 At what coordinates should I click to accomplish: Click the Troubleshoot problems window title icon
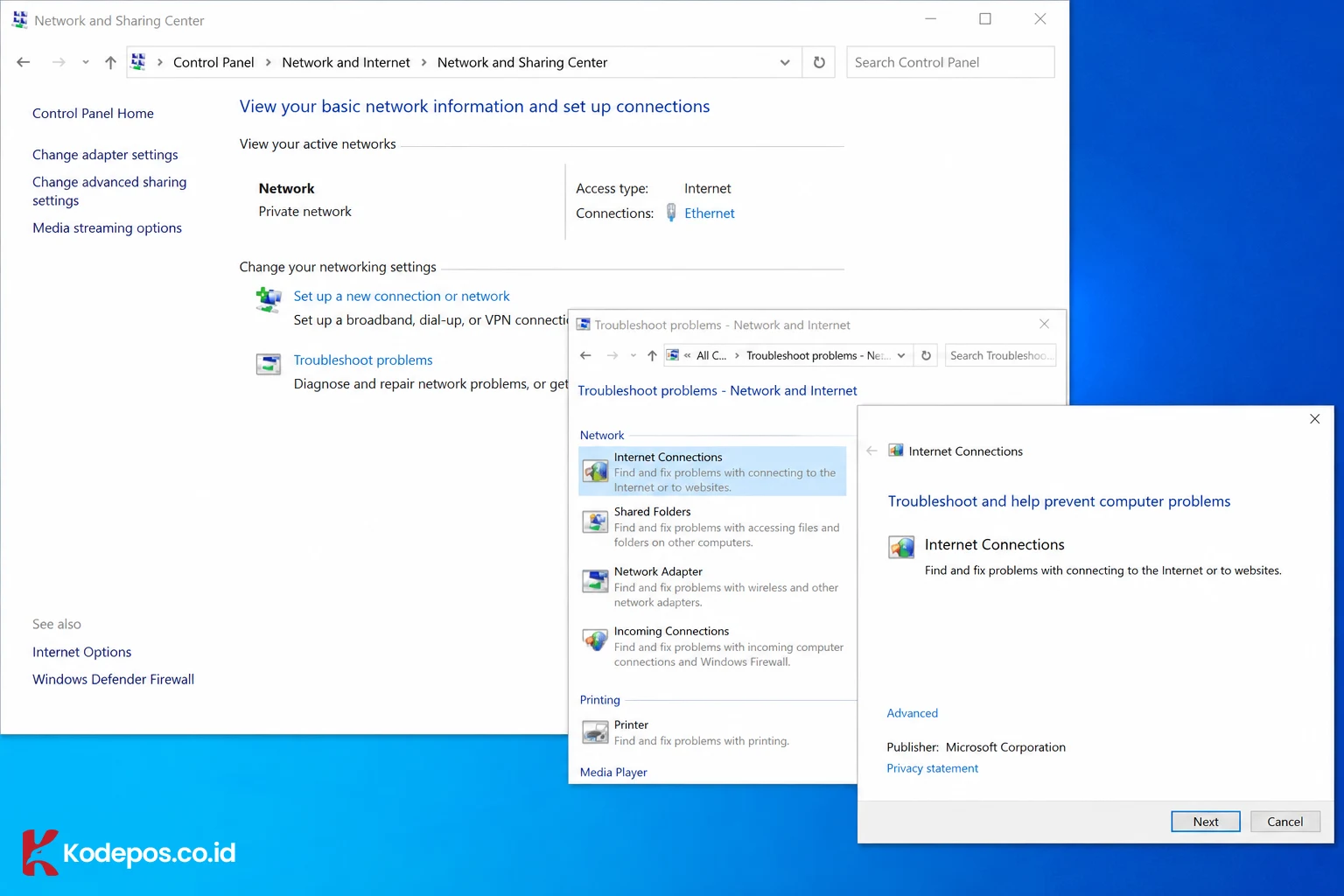click(584, 325)
